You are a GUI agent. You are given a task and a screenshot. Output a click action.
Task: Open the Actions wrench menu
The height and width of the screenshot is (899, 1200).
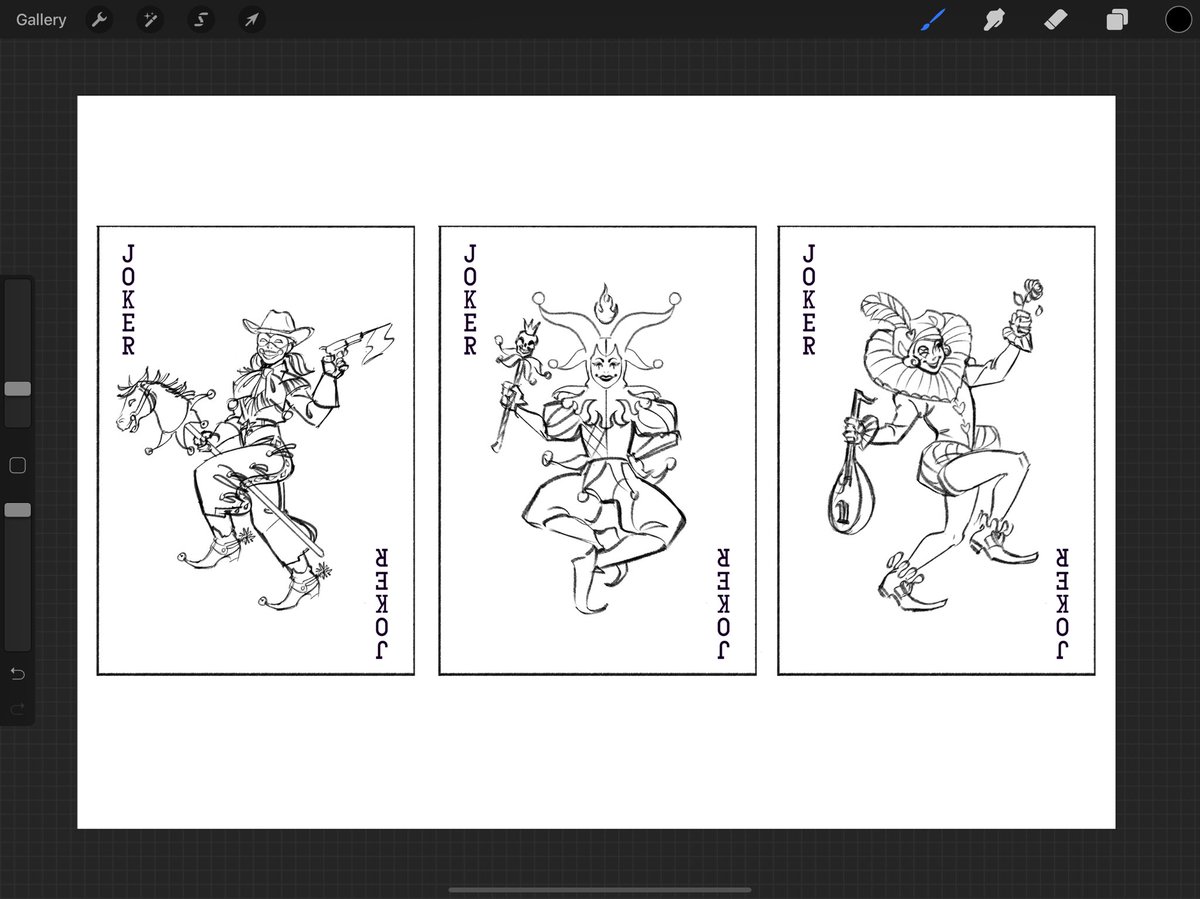click(x=98, y=20)
